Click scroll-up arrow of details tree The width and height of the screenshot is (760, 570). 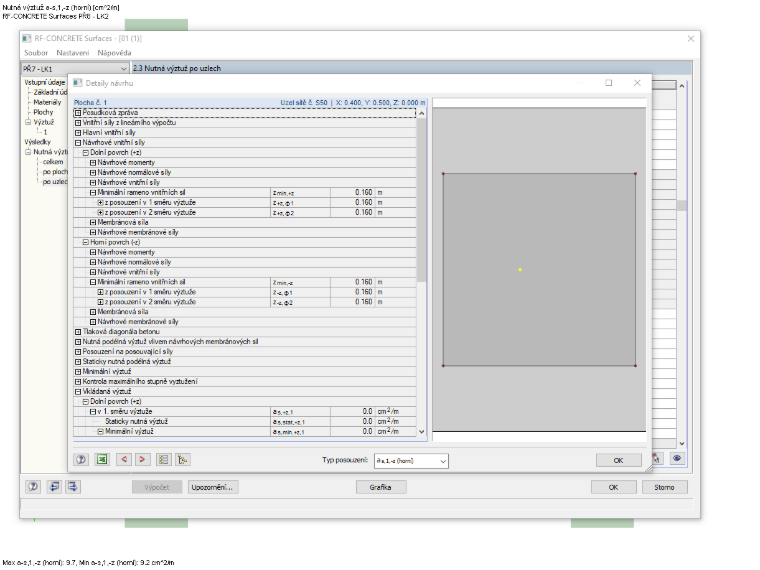(422, 113)
